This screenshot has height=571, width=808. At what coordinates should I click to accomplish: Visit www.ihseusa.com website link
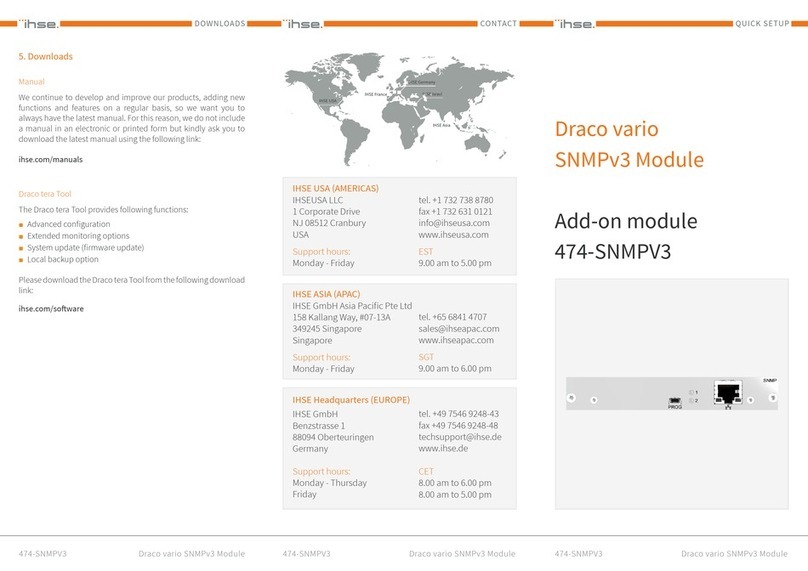[x=453, y=234]
